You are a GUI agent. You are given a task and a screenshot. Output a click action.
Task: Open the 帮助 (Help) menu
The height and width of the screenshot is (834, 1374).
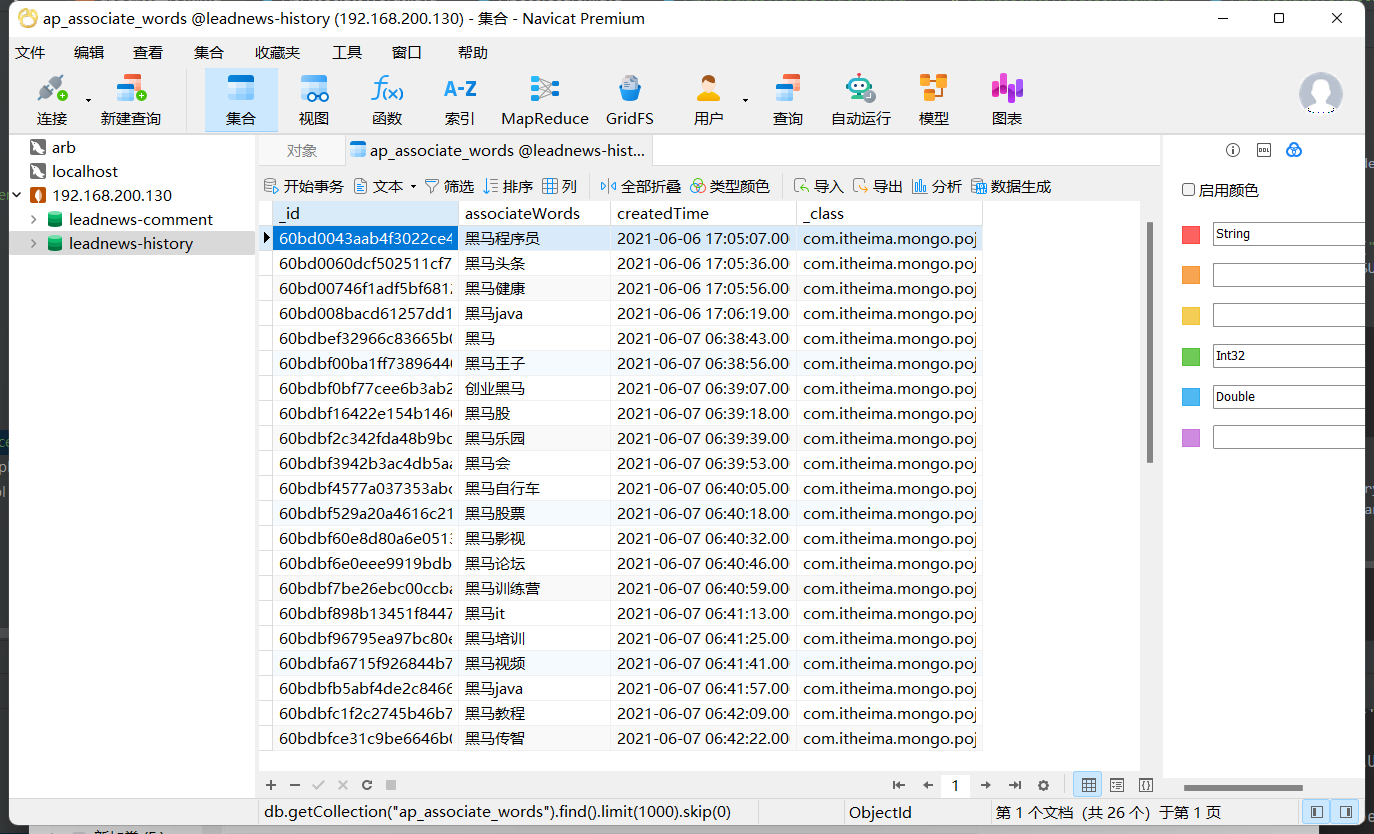pyautogui.click(x=473, y=53)
